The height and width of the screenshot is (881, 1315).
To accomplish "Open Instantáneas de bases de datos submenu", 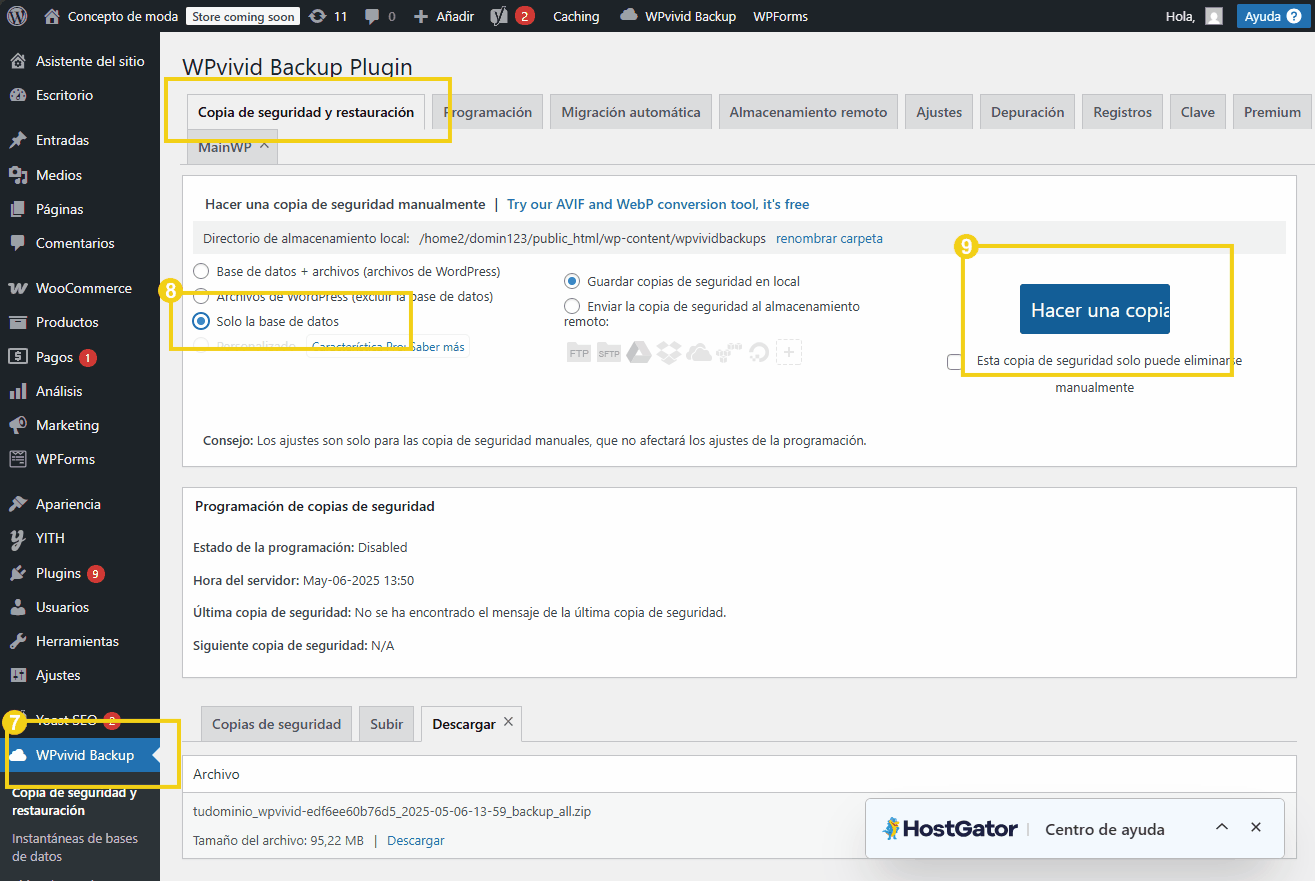I will click(x=75, y=847).
